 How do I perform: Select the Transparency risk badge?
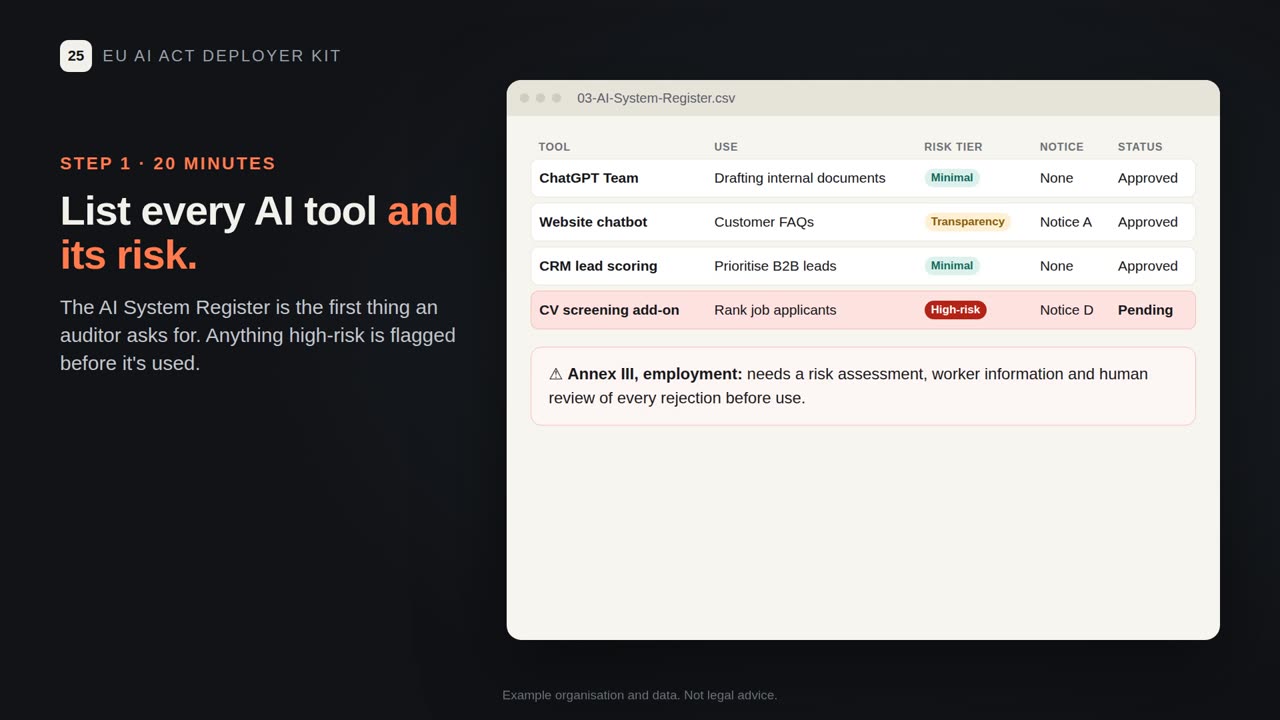[x=967, y=222]
